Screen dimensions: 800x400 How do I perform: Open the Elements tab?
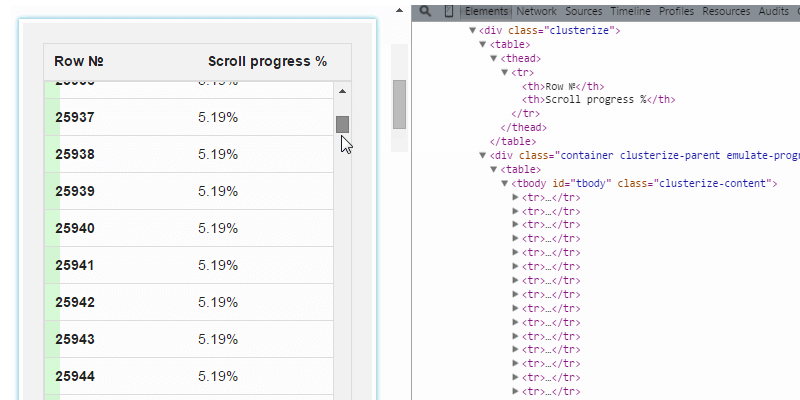pyautogui.click(x=487, y=11)
